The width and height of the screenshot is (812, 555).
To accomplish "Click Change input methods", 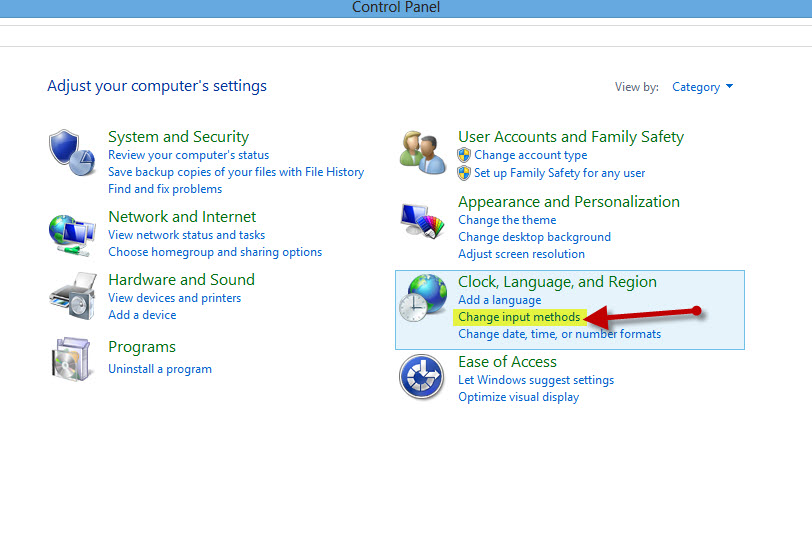I will point(519,317).
